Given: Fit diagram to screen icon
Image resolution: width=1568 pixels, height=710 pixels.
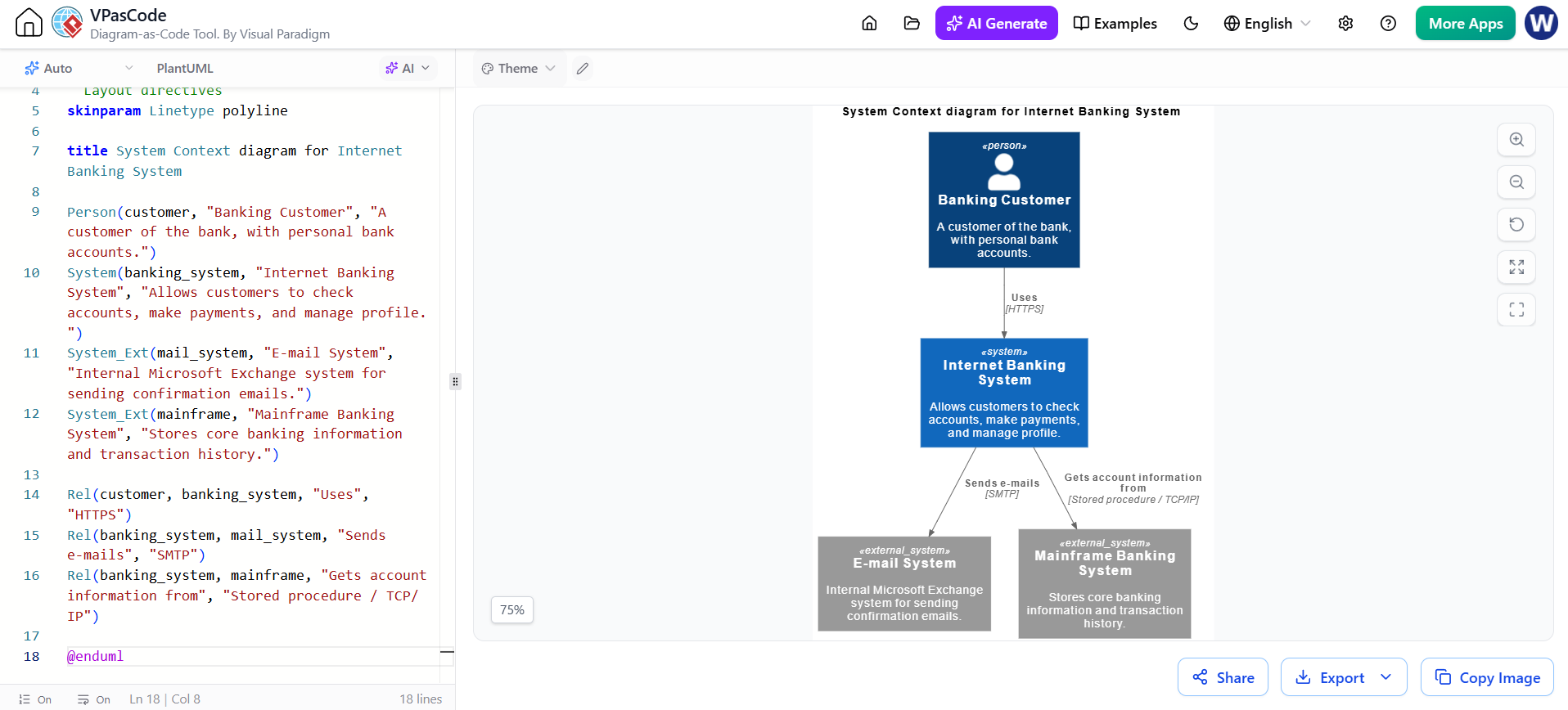Looking at the screenshot, I should [x=1516, y=267].
